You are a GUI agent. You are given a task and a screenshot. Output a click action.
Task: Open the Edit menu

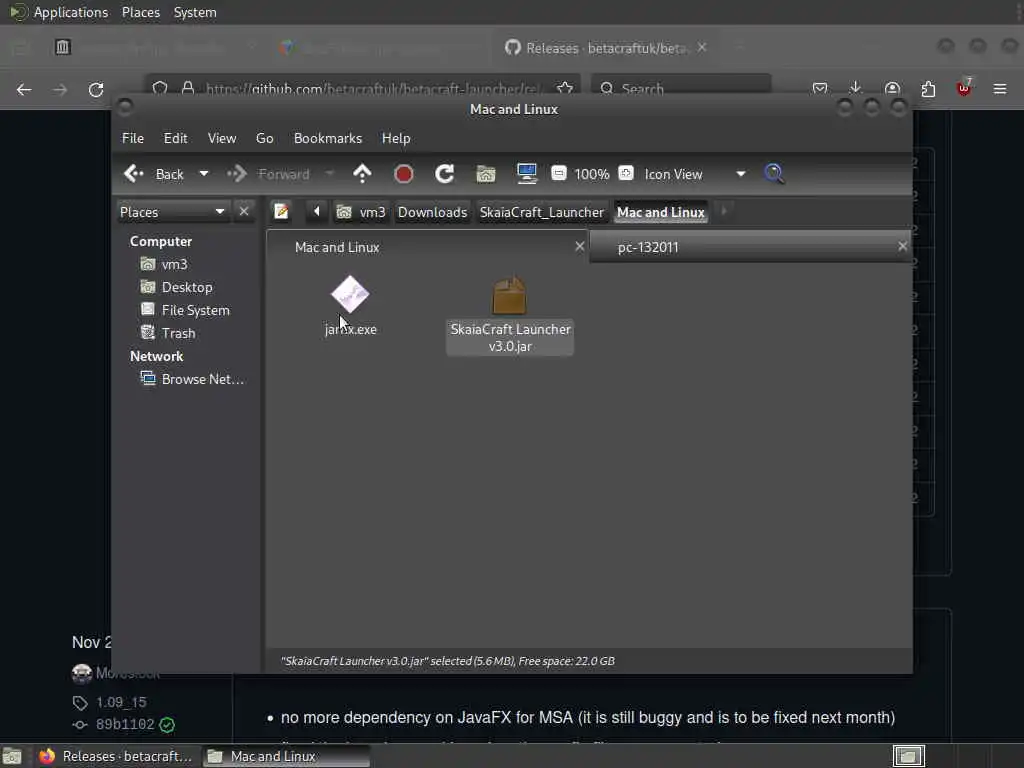coord(175,138)
